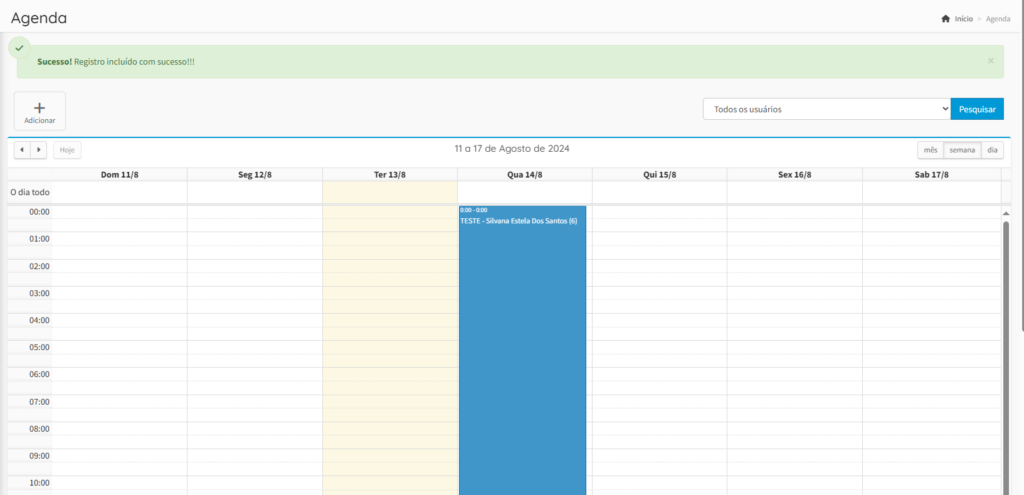Switch to mês view
The width and height of the screenshot is (1024, 495).
pyautogui.click(x=930, y=150)
